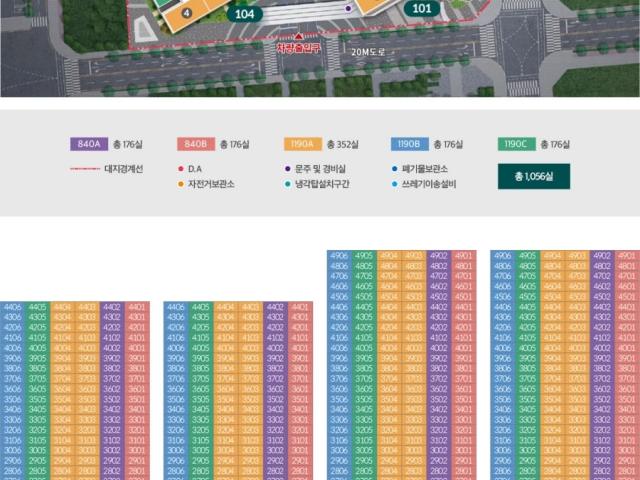Click the red D.A legend dot

(177, 169)
